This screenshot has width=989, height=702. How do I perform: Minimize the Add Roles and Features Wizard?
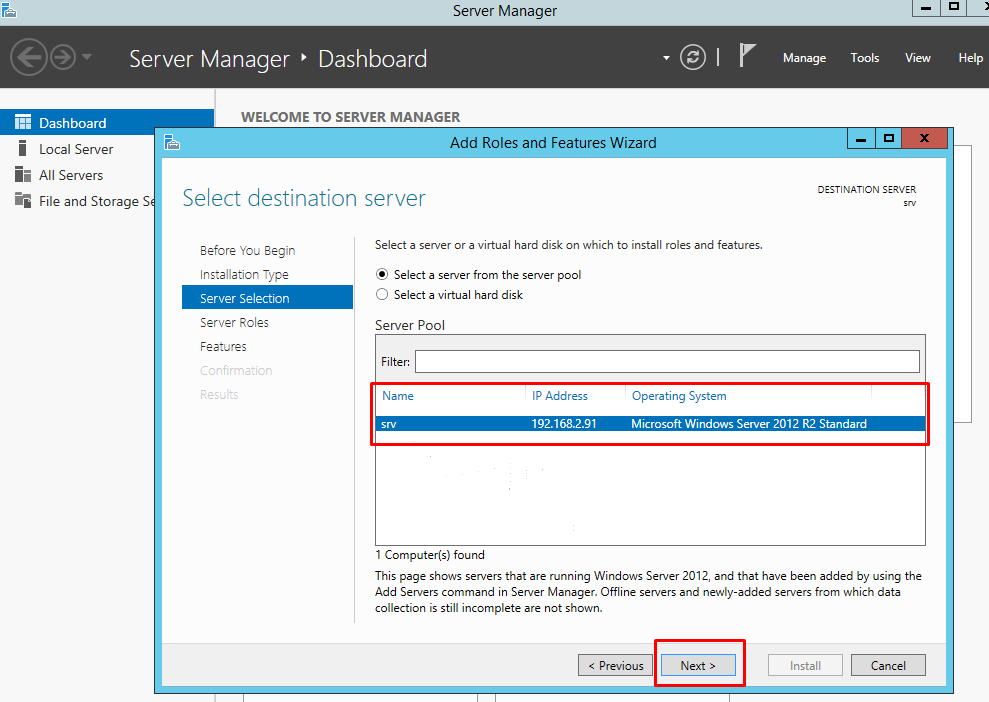click(x=861, y=139)
